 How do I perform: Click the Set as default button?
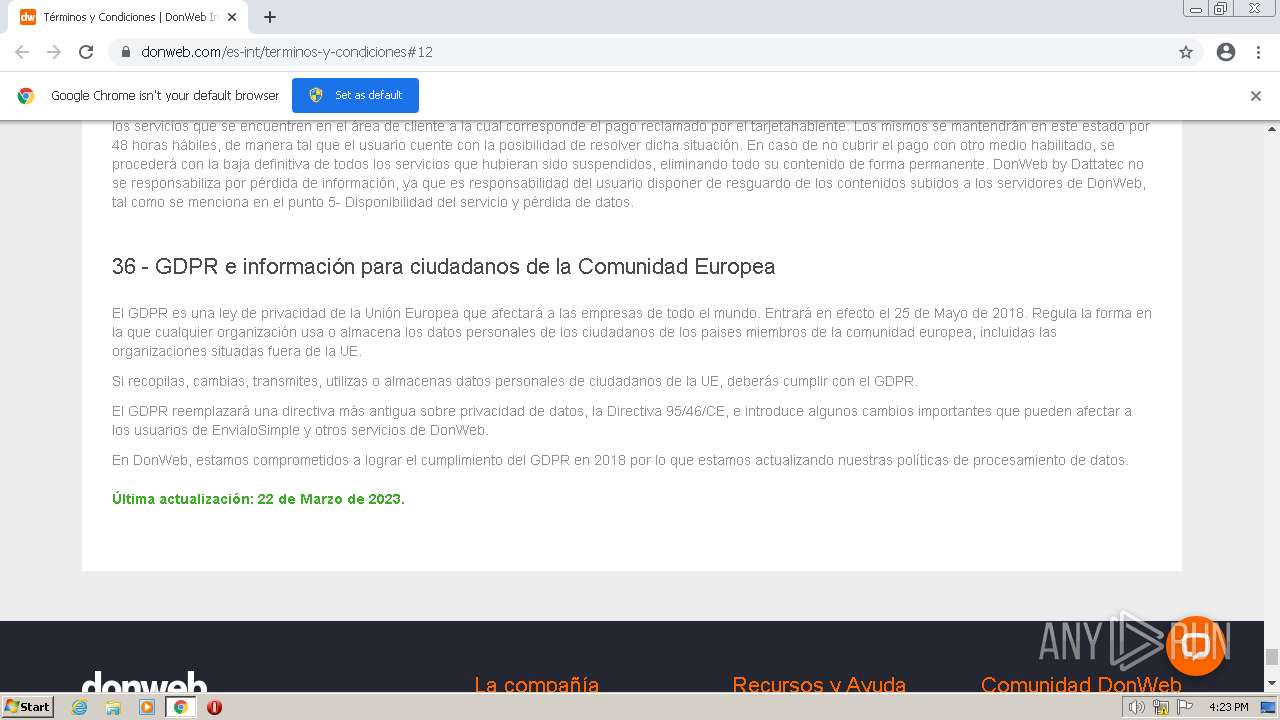[x=355, y=95]
